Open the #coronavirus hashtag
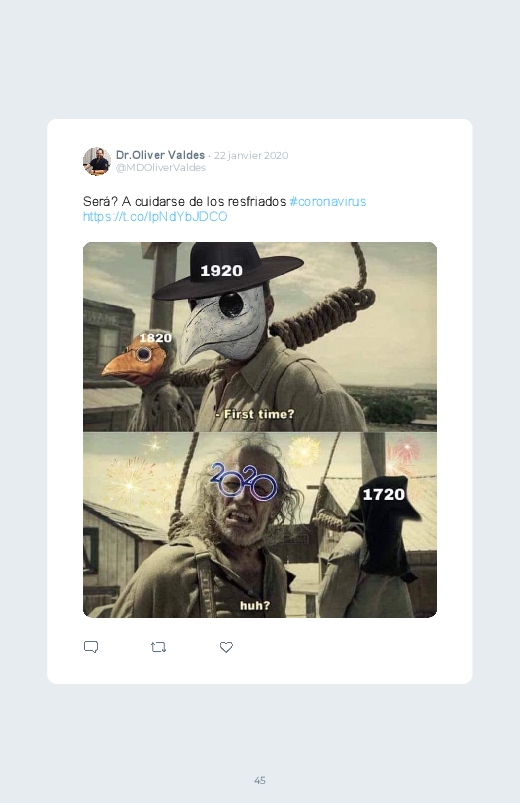Image resolution: width=520 pixels, height=803 pixels. click(328, 201)
